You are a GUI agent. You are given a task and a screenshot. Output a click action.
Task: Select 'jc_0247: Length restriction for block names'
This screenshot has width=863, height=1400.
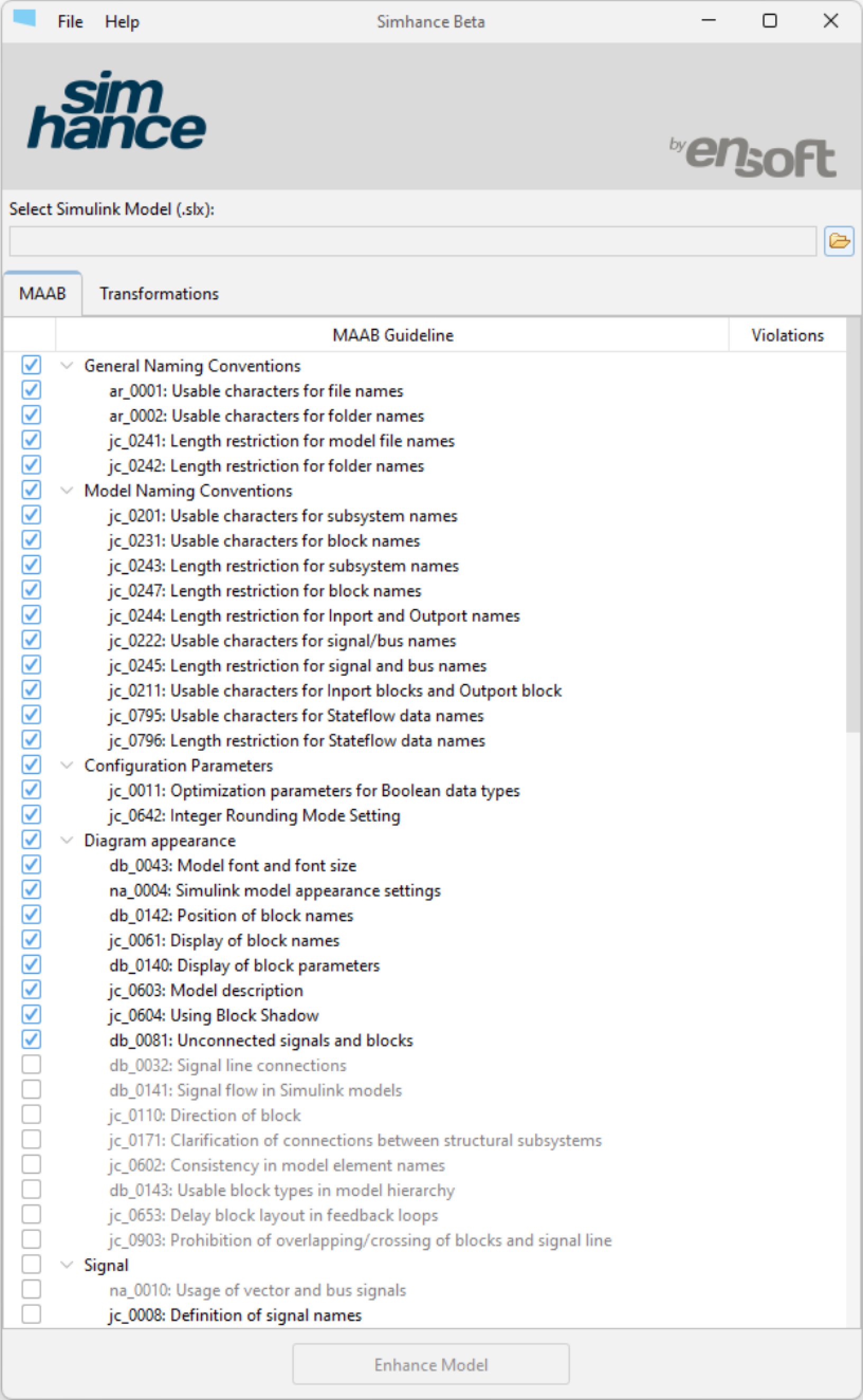265,591
